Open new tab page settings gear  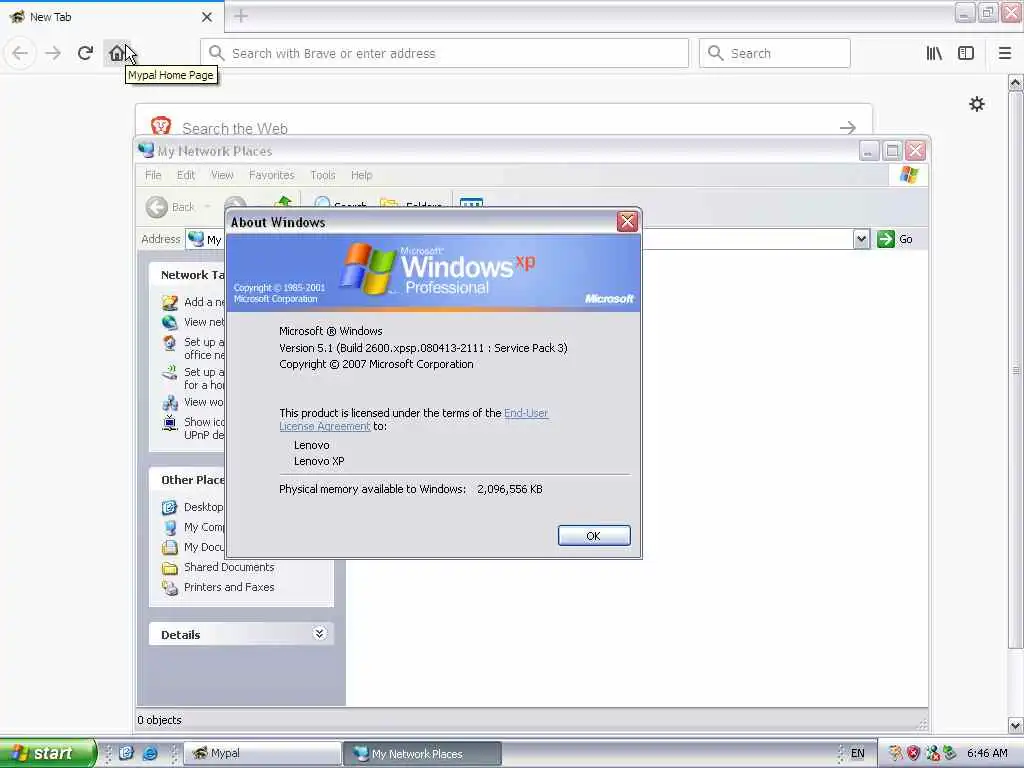click(976, 104)
